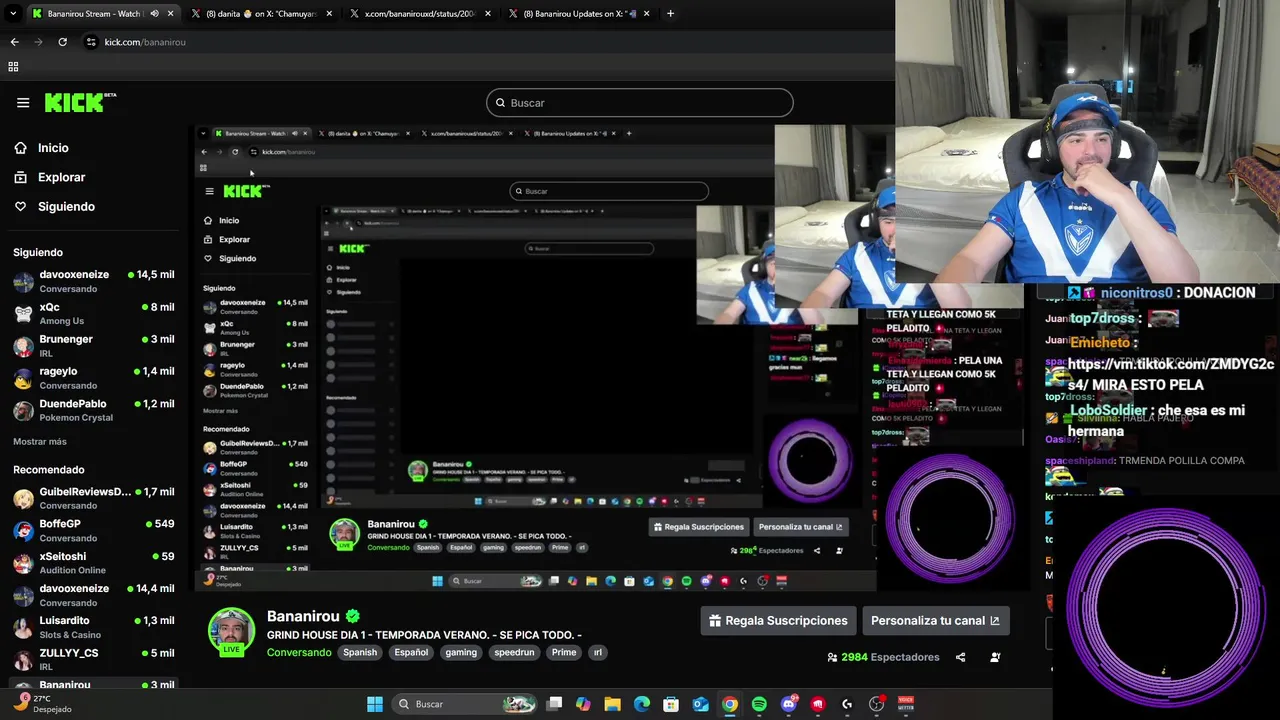Click the share icon next to Espectadores
The image size is (1280, 720).
pyautogui.click(x=960, y=657)
